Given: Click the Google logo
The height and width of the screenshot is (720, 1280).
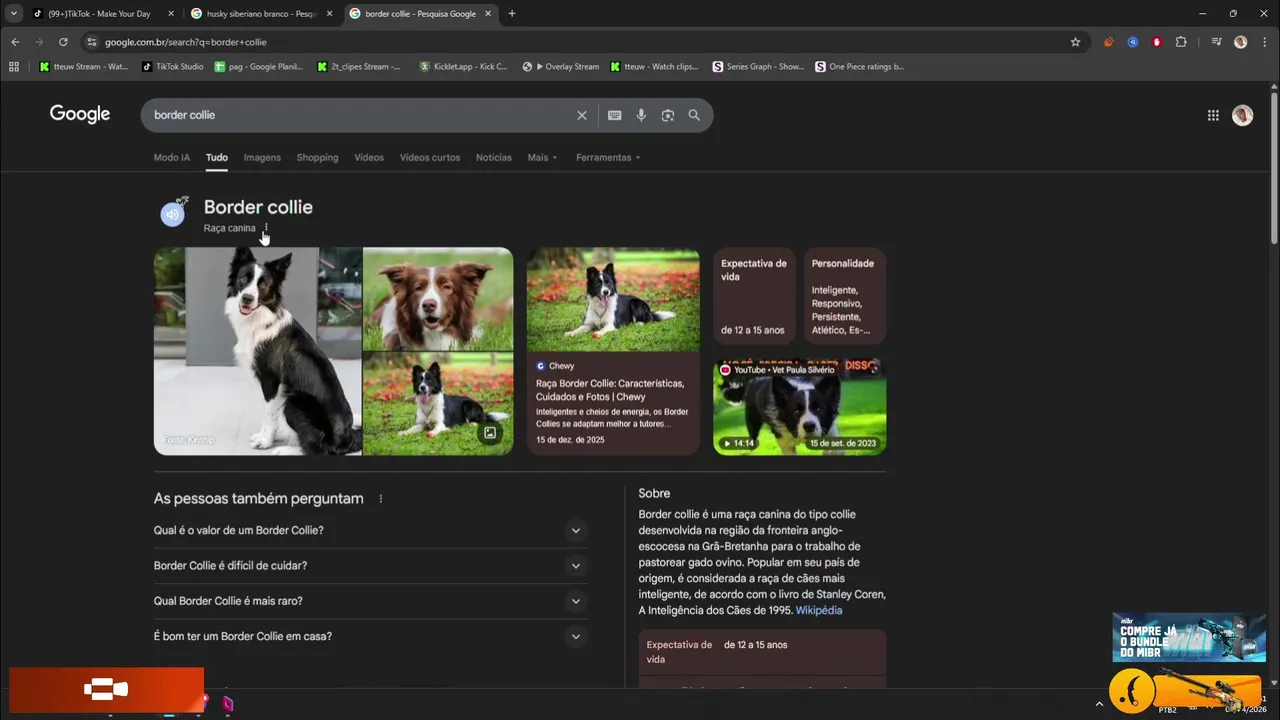Looking at the screenshot, I should coord(80,114).
